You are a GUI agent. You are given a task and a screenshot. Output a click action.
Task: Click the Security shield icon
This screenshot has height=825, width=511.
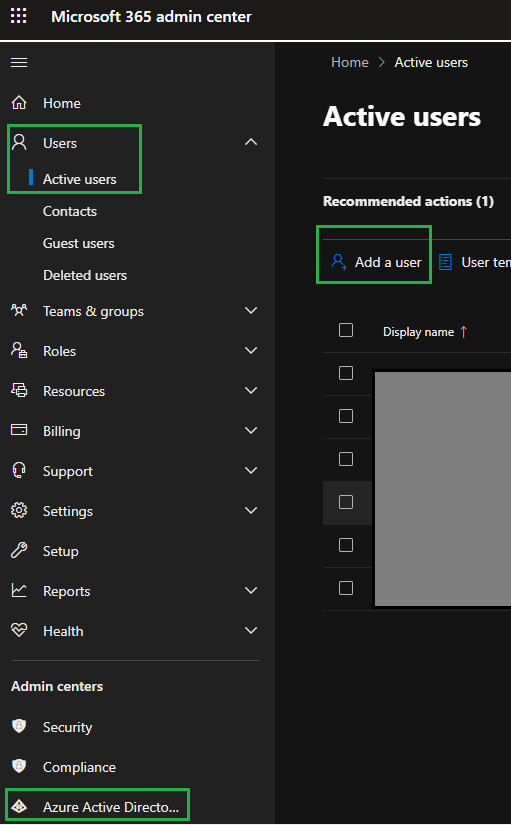tap(19, 726)
